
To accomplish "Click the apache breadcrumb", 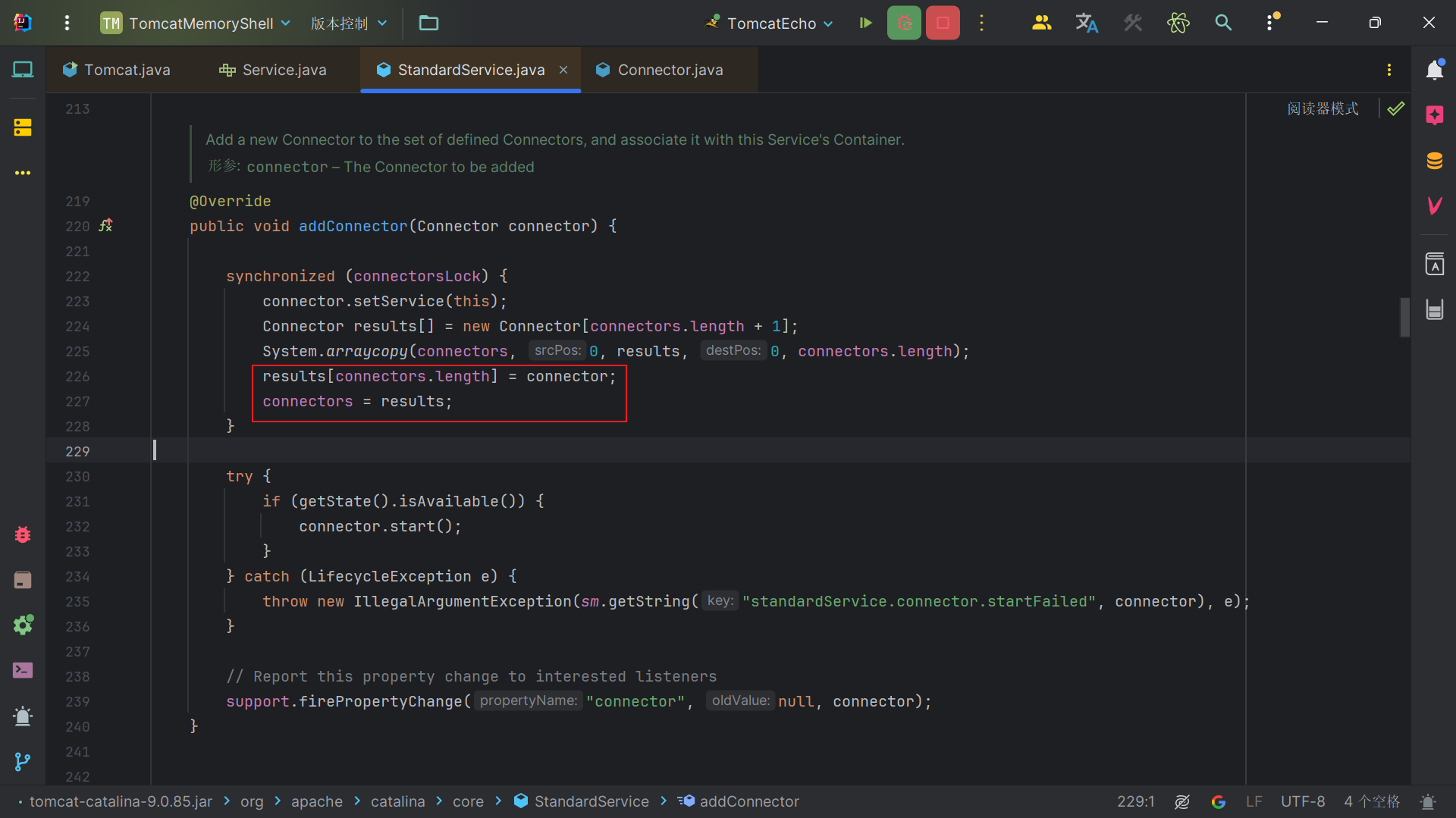I will point(317,801).
